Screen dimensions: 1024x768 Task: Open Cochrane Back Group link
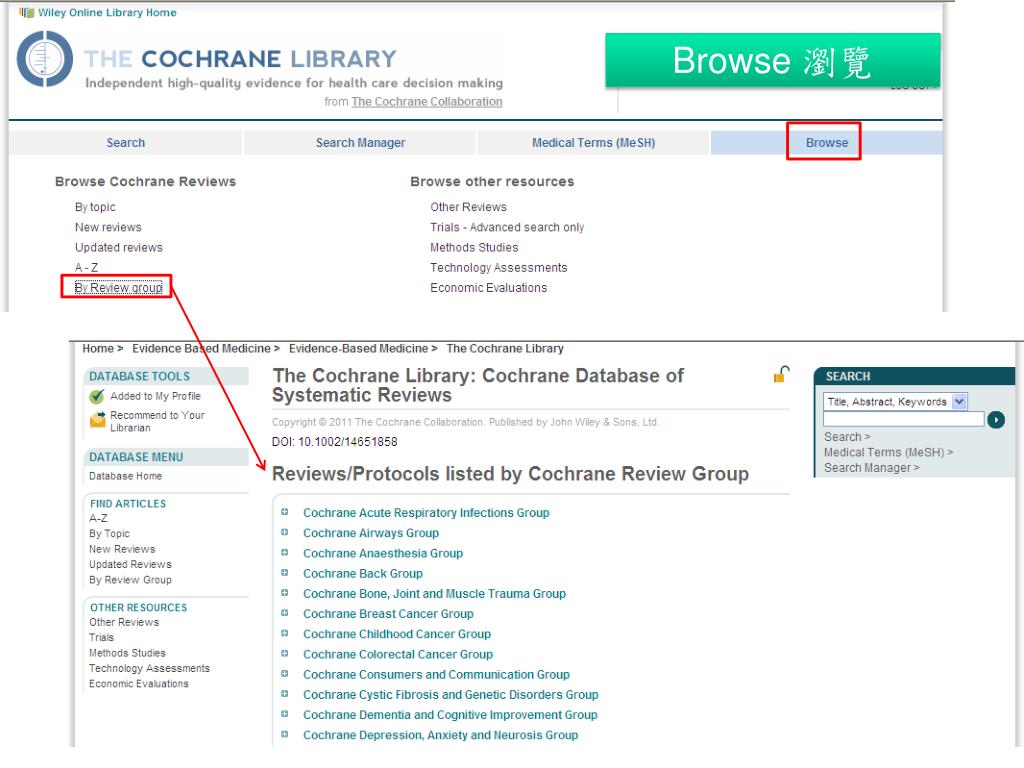click(x=362, y=573)
